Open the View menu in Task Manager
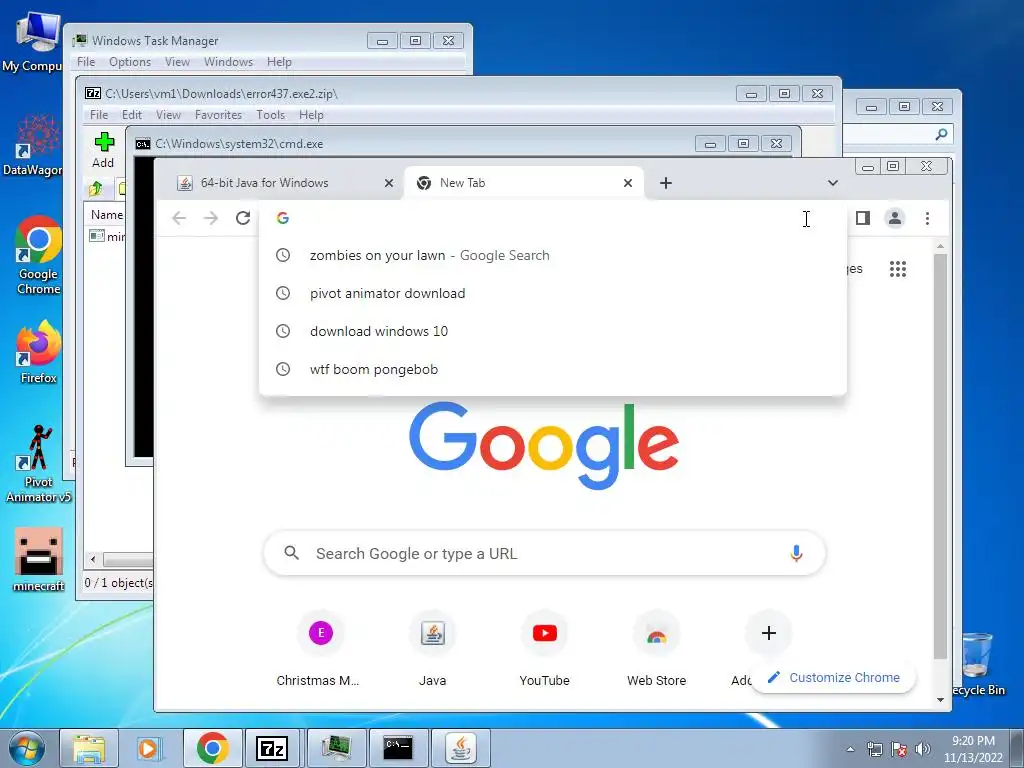The height and width of the screenshot is (768, 1024). coord(177,62)
